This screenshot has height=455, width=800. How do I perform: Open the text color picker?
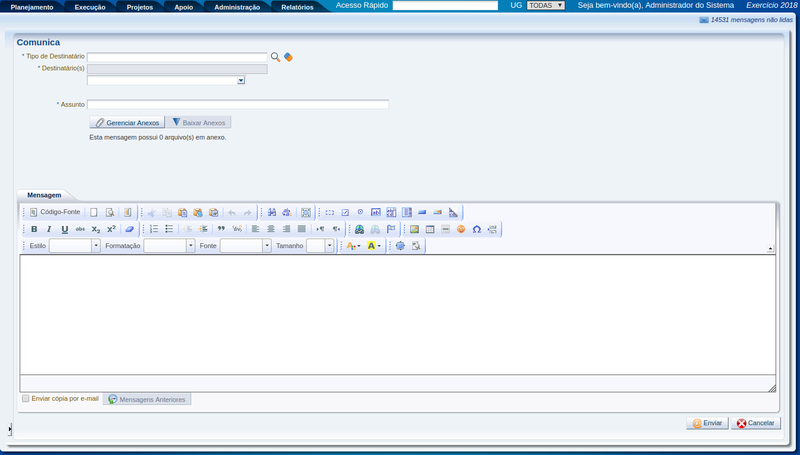pos(352,245)
